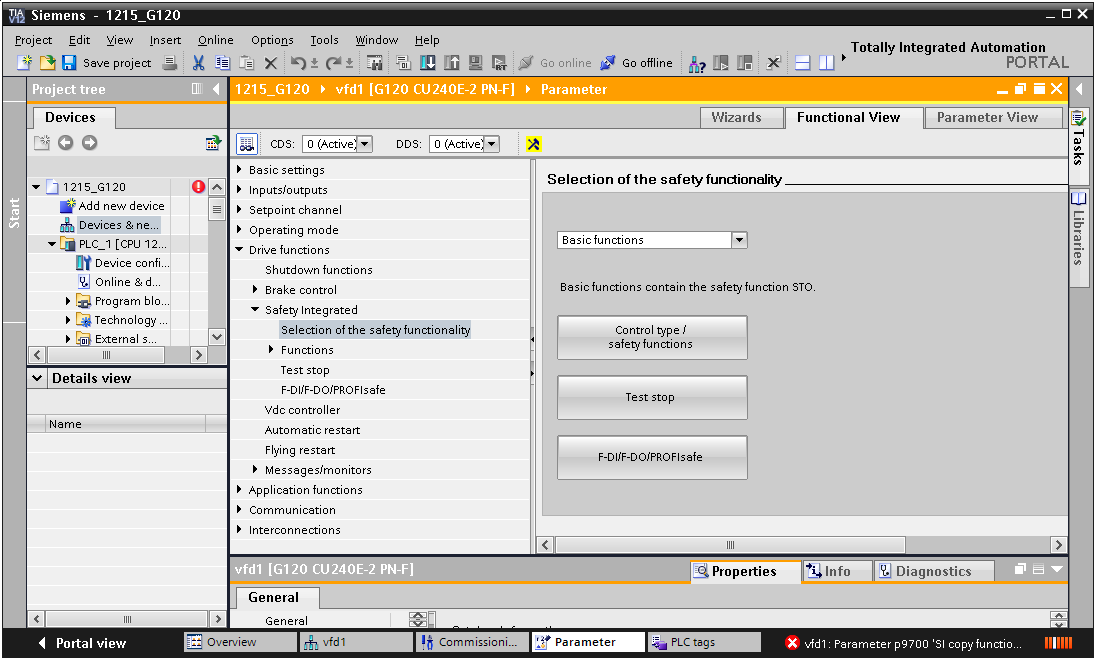Click the Download to device icon
1096x660 pixels.
(428, 63)
